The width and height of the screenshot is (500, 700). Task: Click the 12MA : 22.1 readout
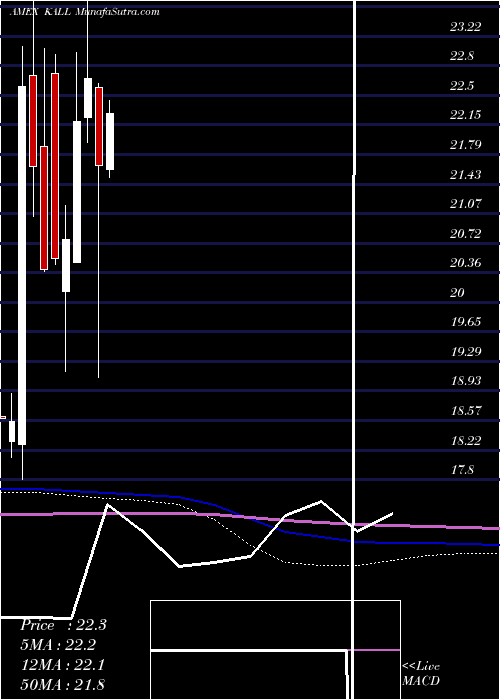pyautogui.click(x=62, y=665)
